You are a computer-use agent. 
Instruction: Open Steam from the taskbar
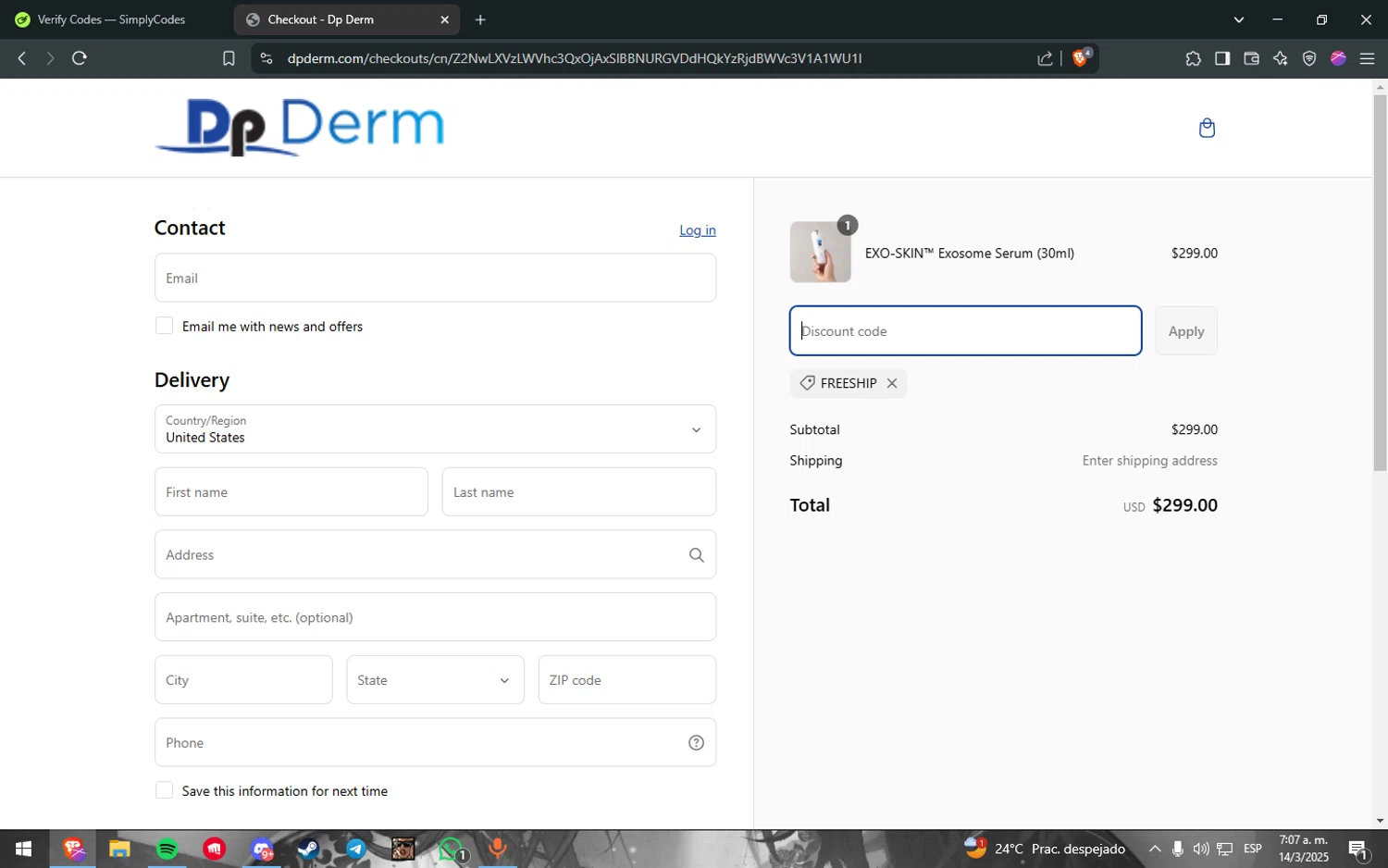pos(308,849)
